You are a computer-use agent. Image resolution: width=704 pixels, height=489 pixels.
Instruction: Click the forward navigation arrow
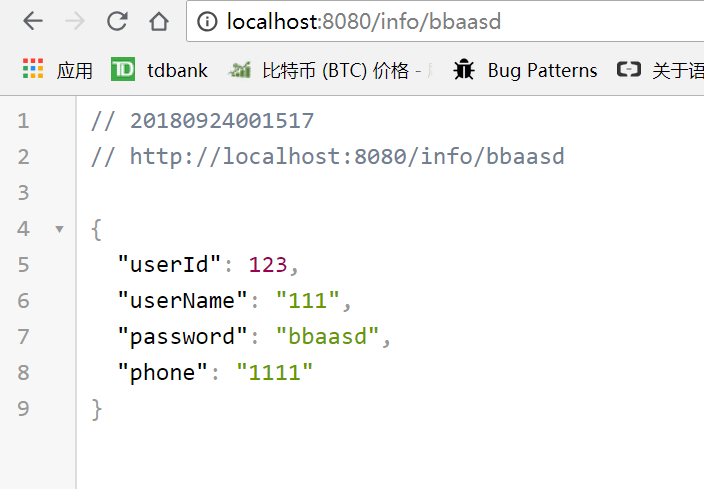pyautogui.click(x=75, y=21)
